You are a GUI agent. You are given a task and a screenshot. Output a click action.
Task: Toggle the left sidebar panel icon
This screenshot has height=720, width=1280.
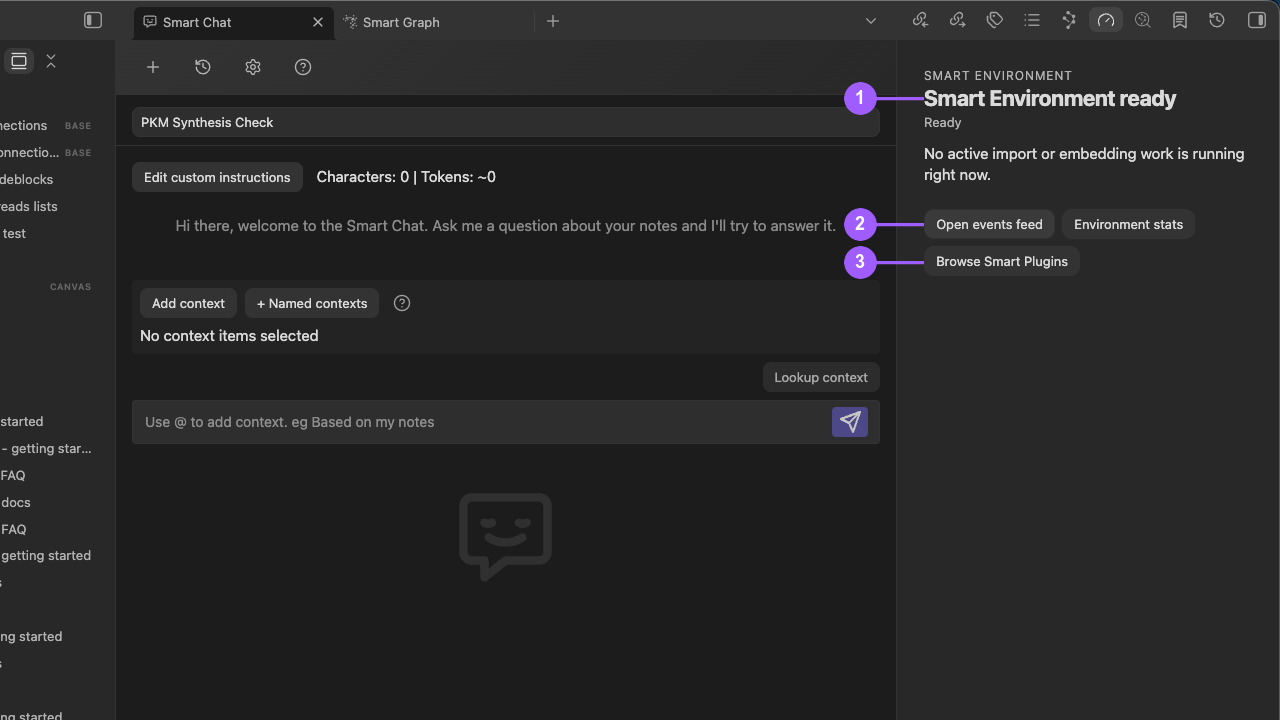point(93,20)
